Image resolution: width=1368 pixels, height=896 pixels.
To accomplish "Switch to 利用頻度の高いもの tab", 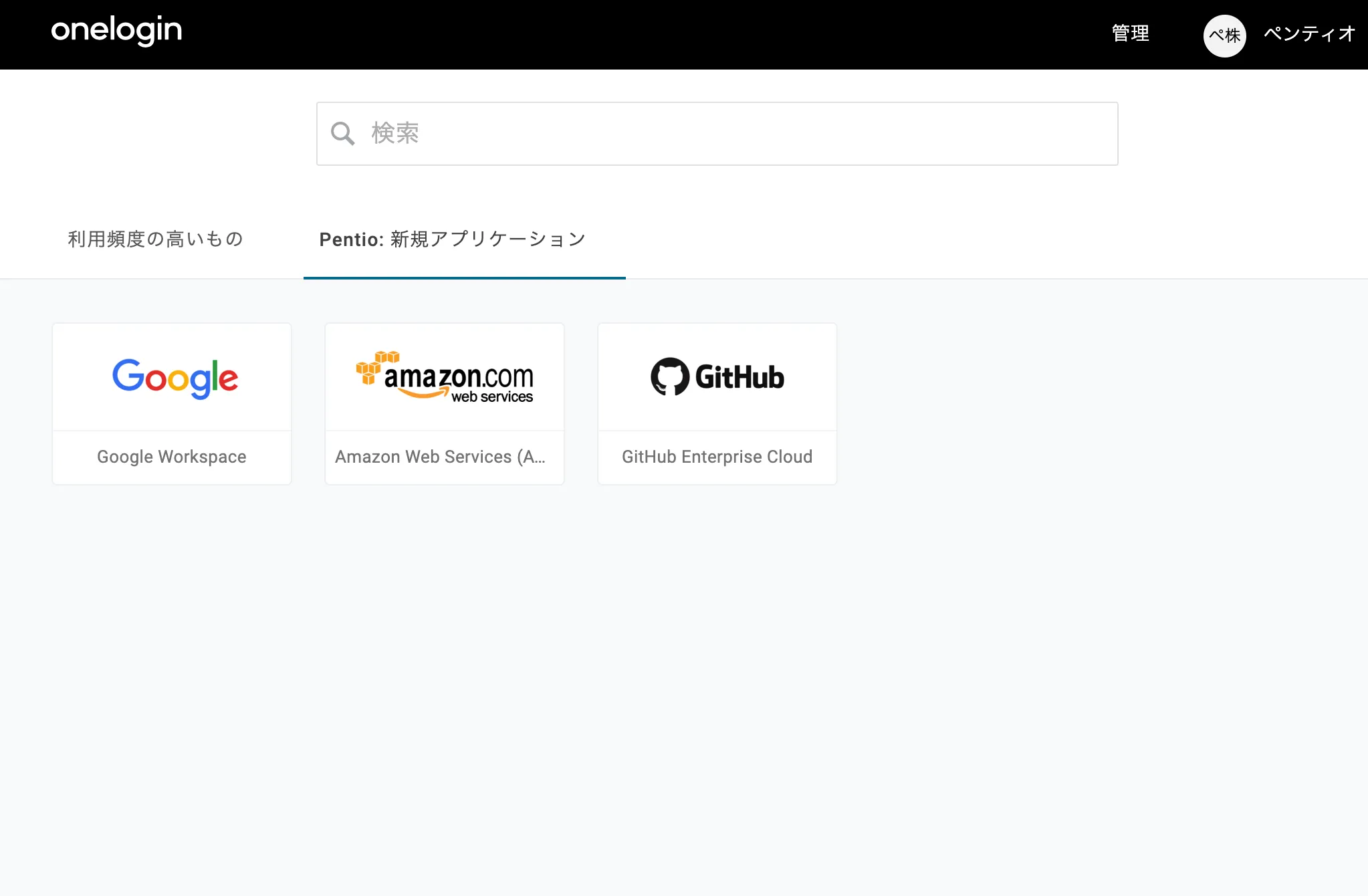I will pyautogui.click(x=155, y=239).
